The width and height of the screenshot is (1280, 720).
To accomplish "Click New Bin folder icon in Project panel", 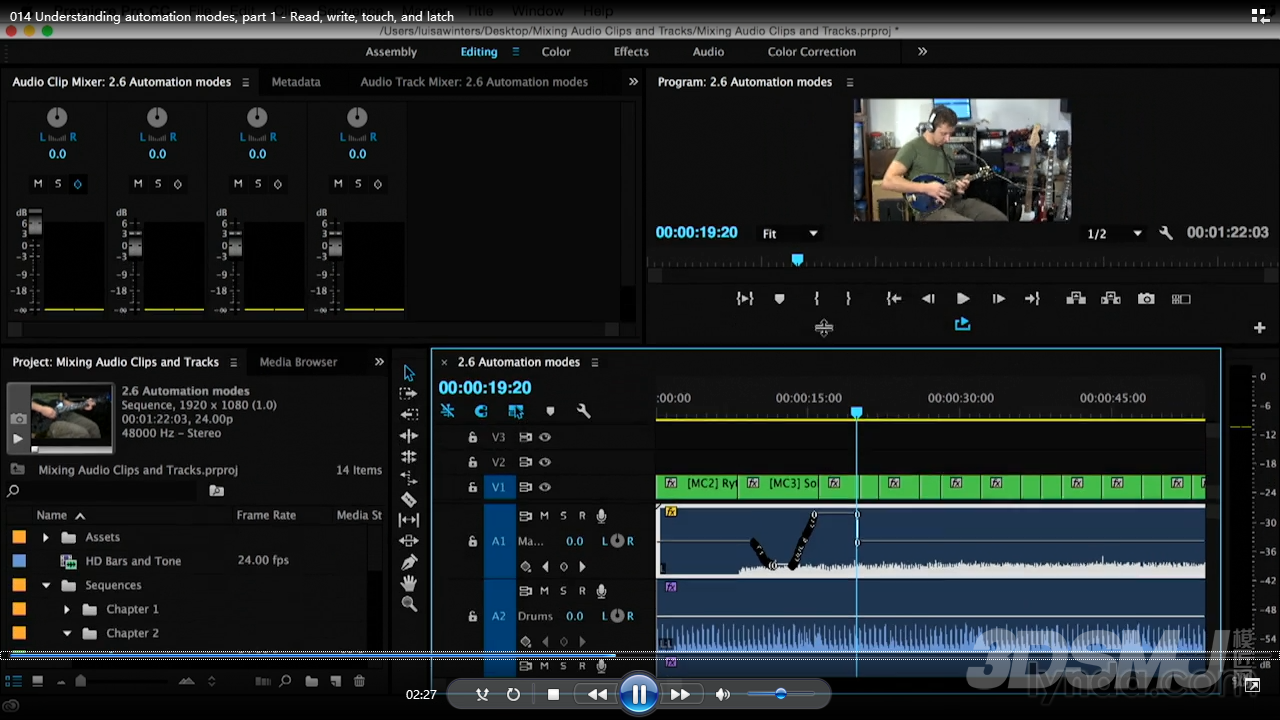I will click(x=312, y=681).
